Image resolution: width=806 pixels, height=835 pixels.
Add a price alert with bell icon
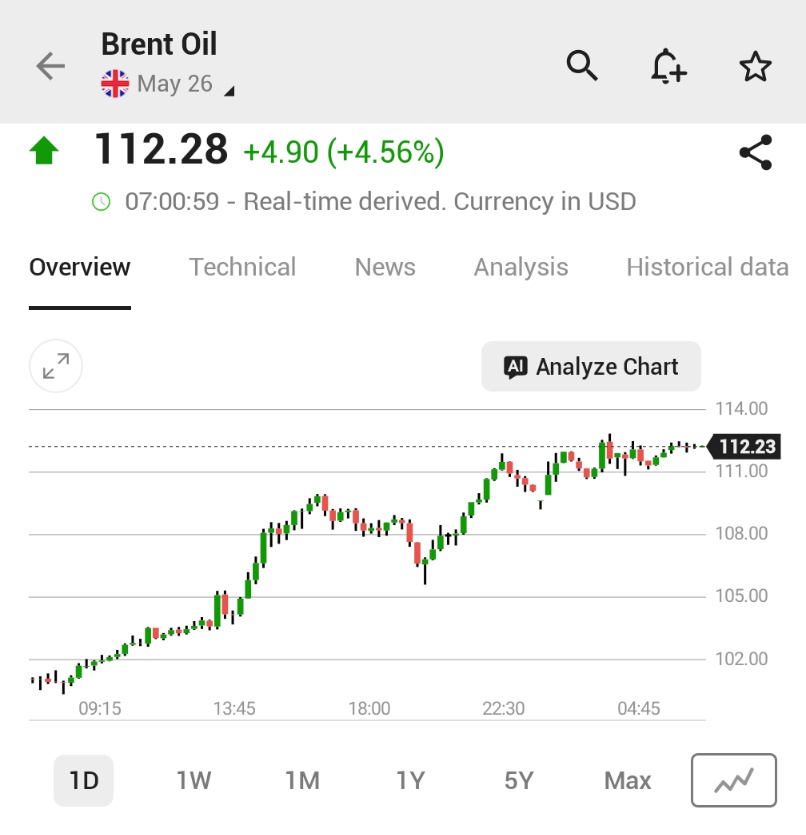point(669,66)
